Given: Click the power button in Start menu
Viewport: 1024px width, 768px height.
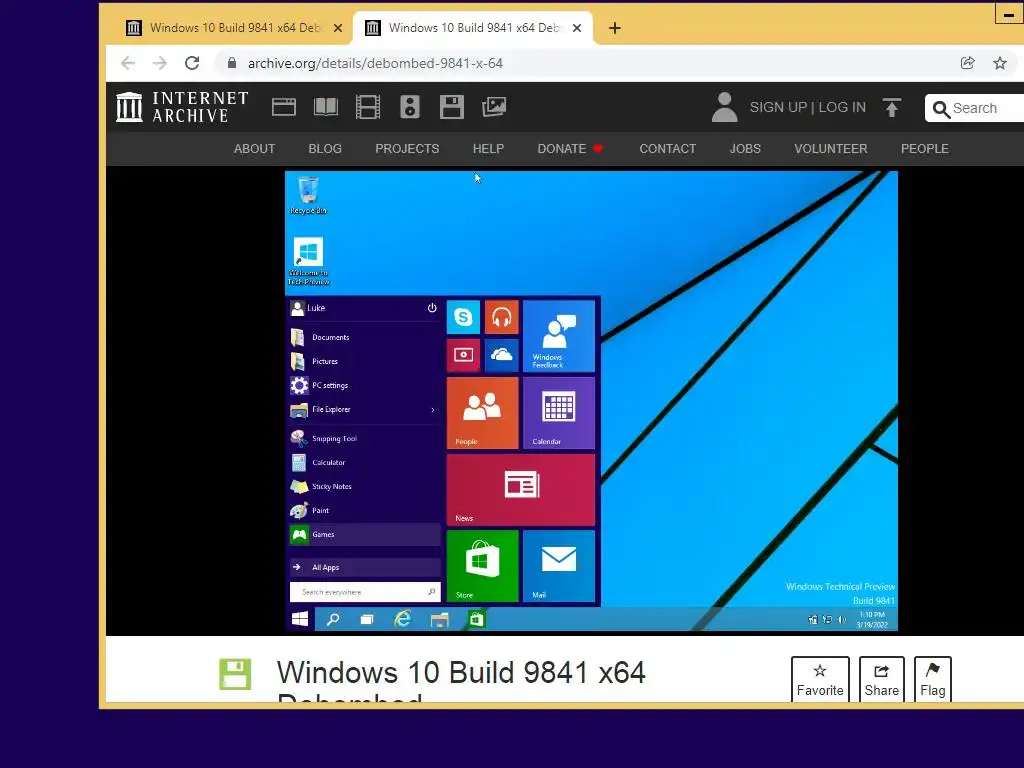Looking at the screenshot, I should pyautogui.click(x=432, y=308).
